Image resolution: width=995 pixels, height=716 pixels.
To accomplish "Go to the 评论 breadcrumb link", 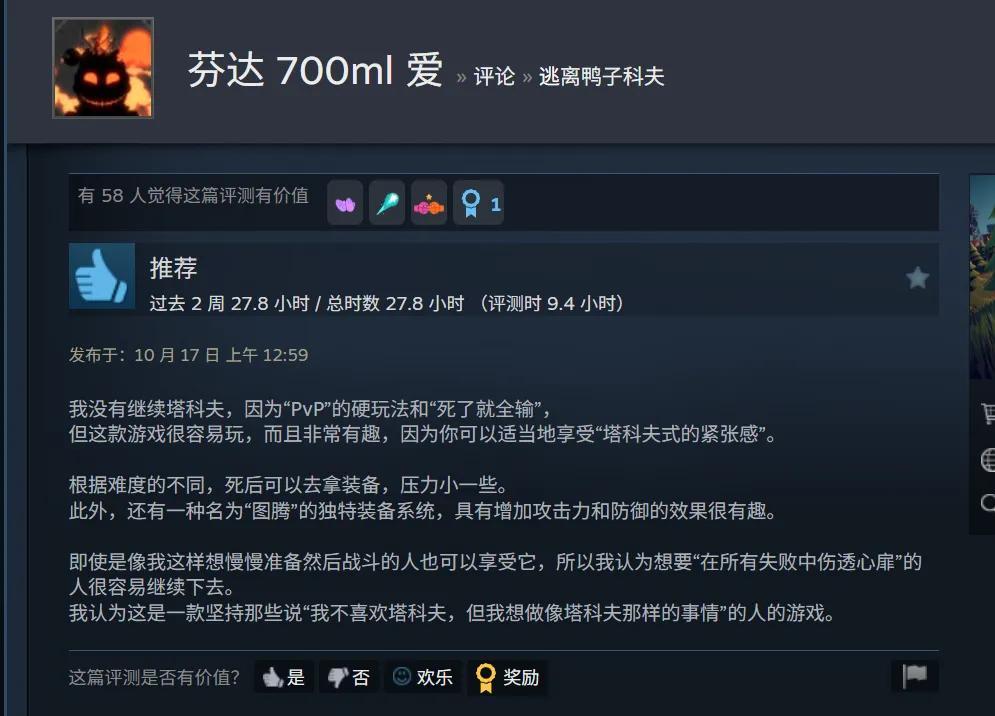I will click(x=494, y=77).
